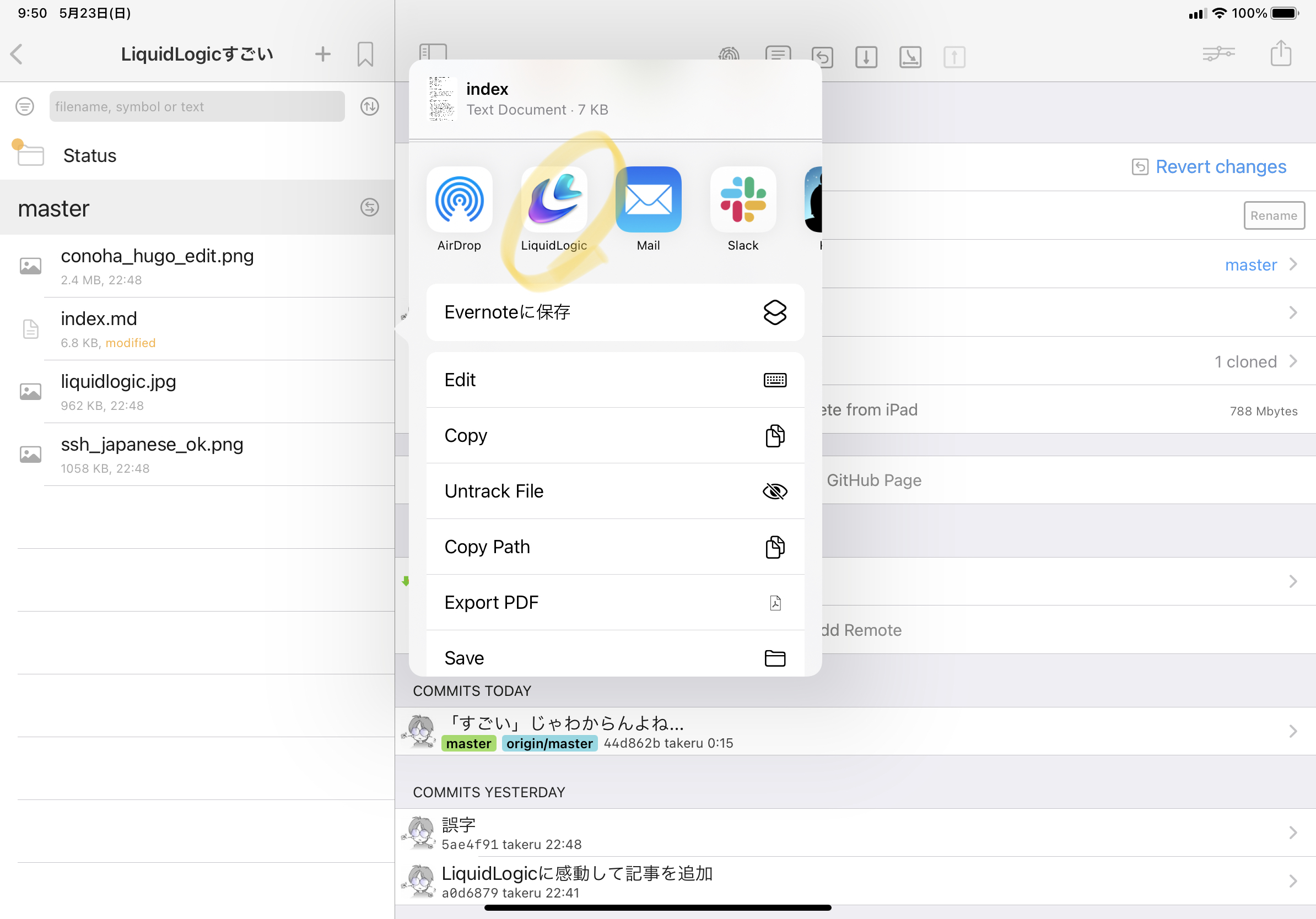1316x919 pixels.
Task: Tap the AirDrop share icon
Action: (459, 200)
